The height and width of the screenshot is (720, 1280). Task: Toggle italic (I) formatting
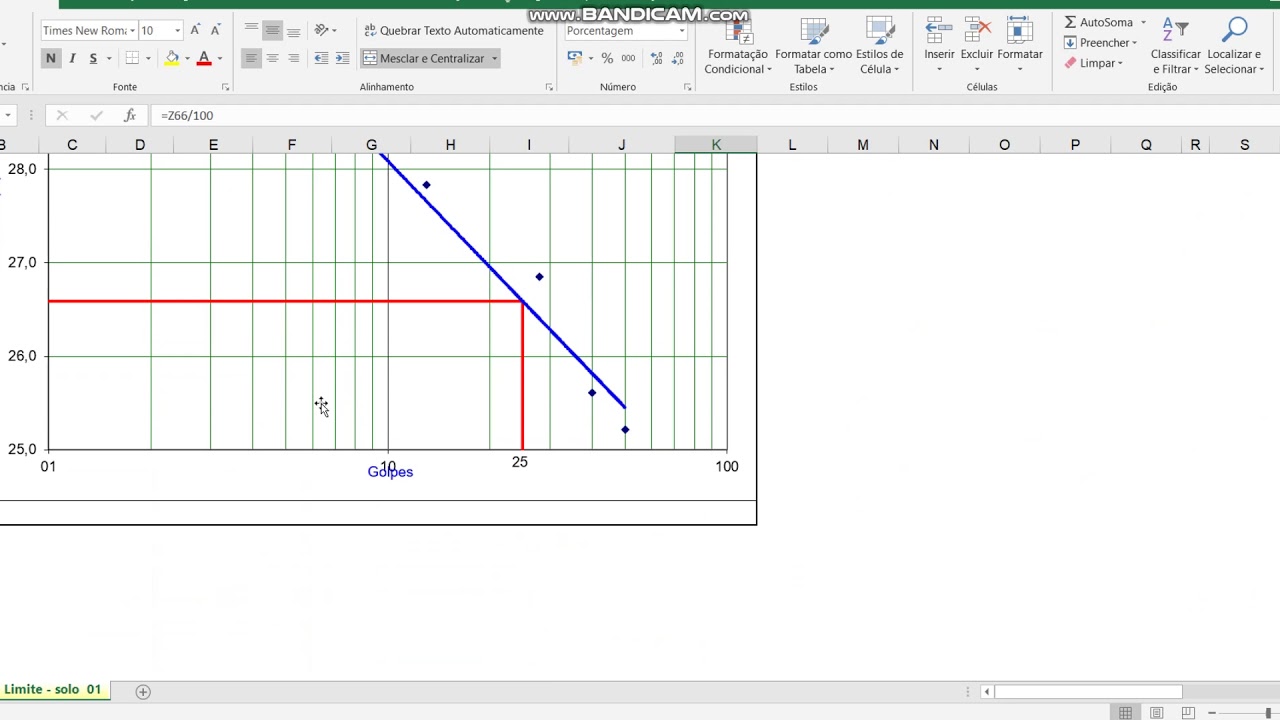coord(72,59)
